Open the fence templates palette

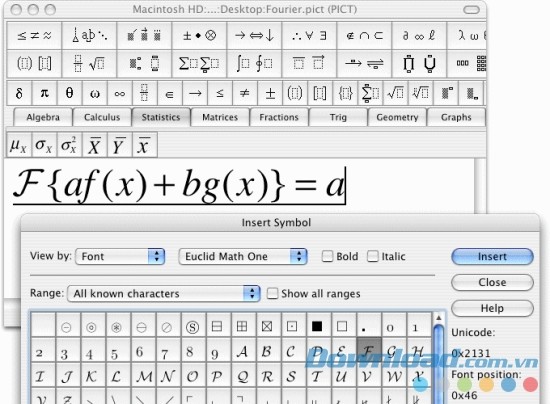click(x=34, y=63)
